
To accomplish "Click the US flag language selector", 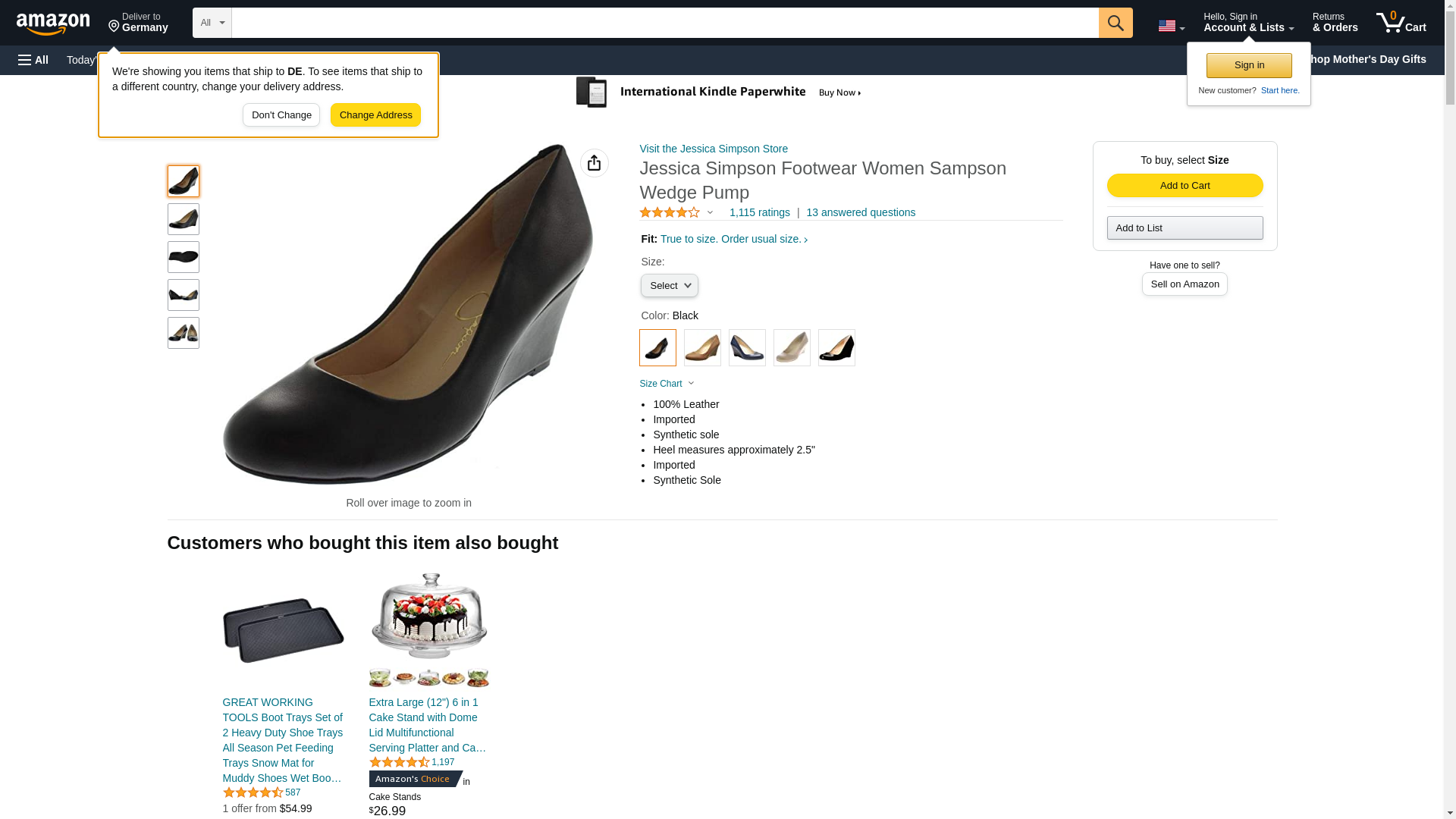I will 1170,26.
